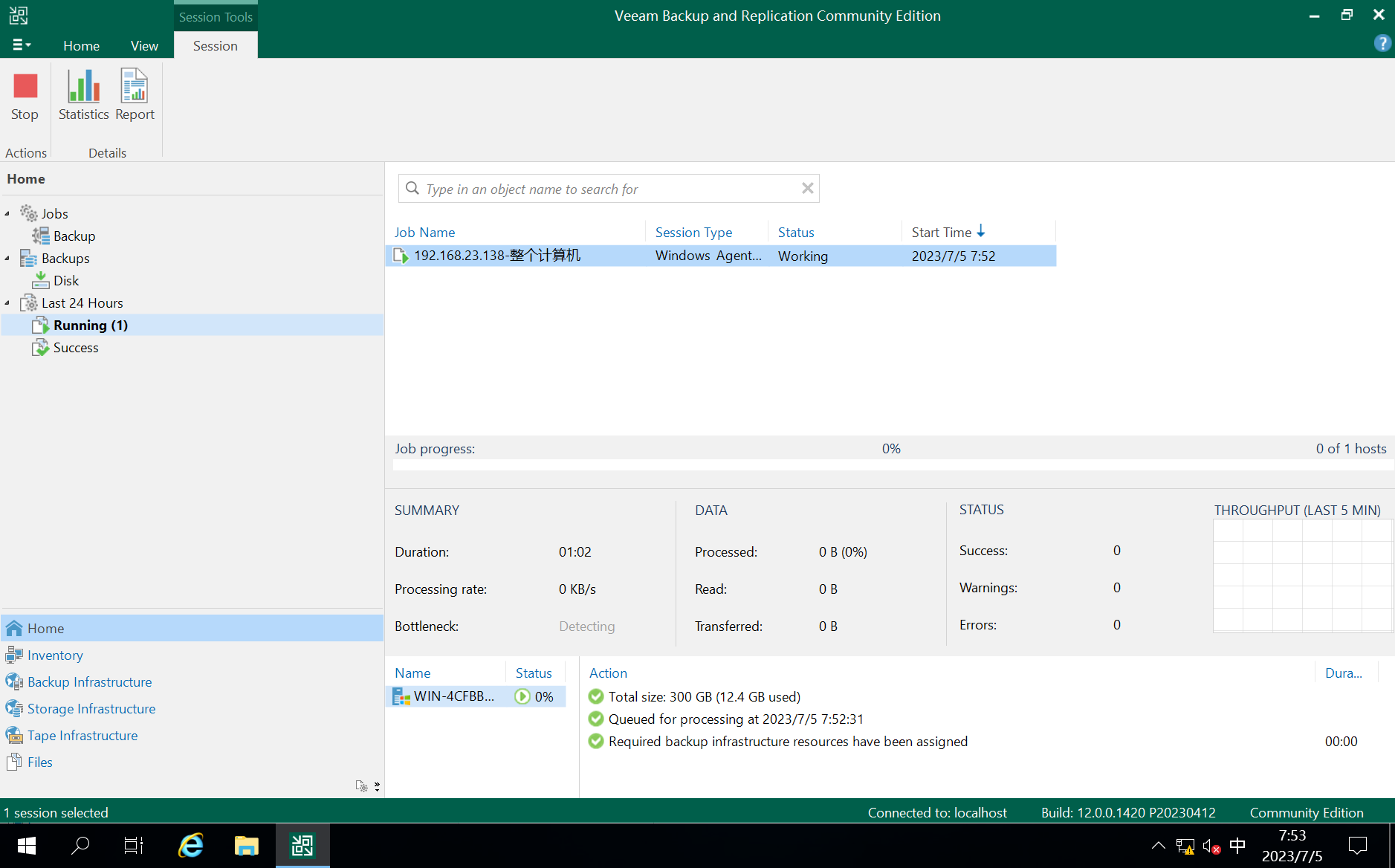
Task: Click the host list Status column
Action: pos(534,673)
